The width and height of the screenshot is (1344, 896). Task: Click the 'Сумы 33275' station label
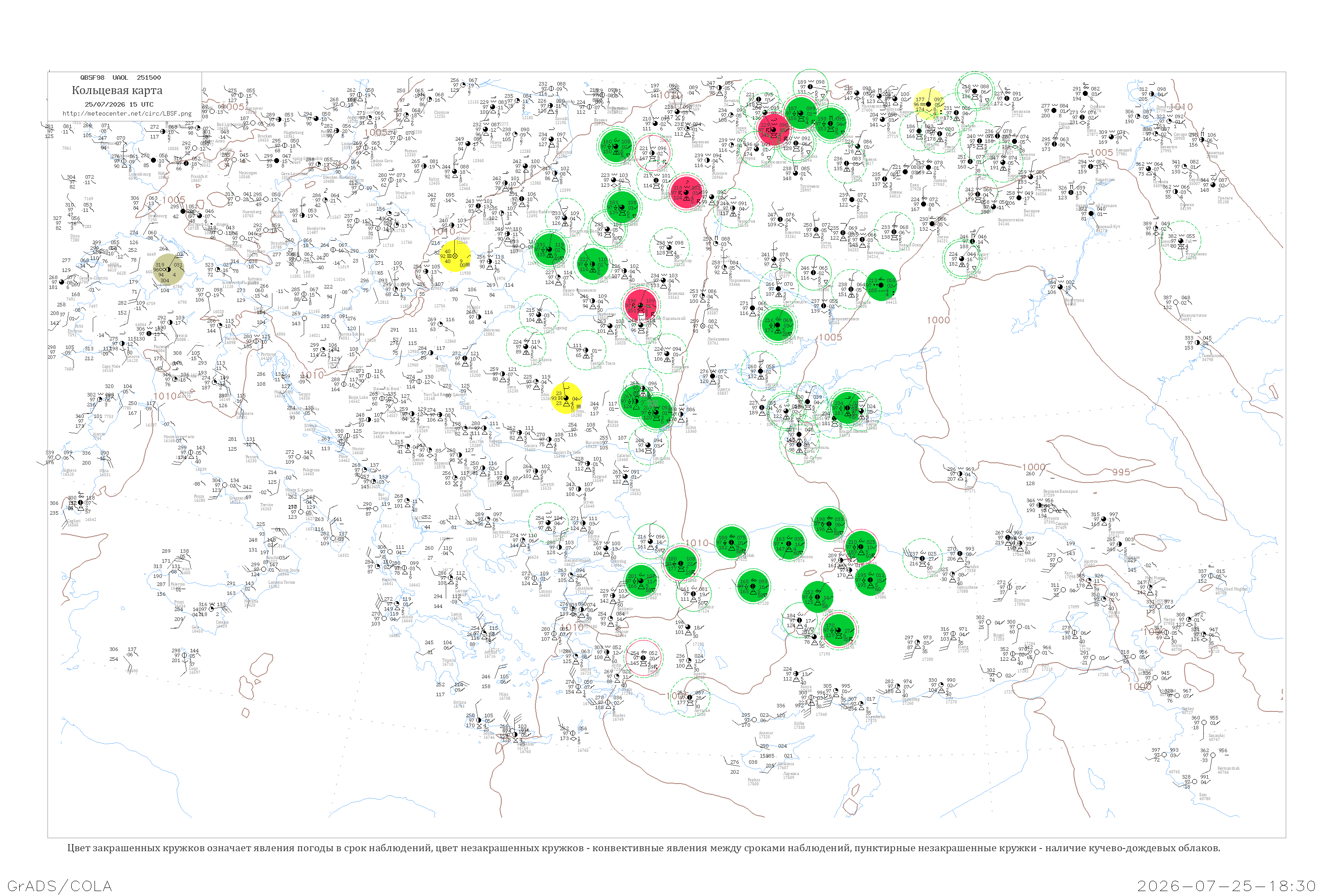826,245
